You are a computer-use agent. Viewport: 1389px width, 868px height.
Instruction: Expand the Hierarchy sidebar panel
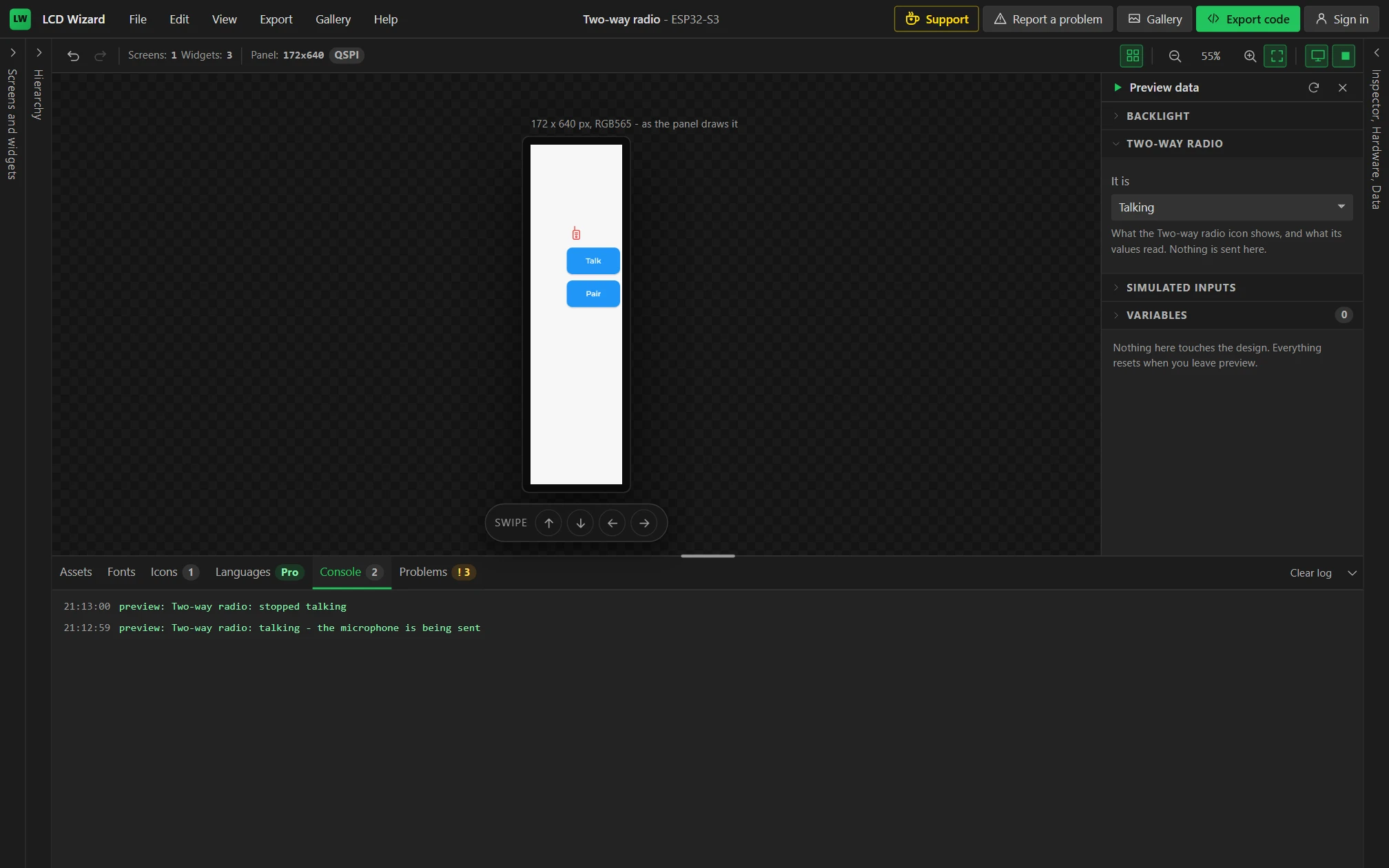coord(39,53)
